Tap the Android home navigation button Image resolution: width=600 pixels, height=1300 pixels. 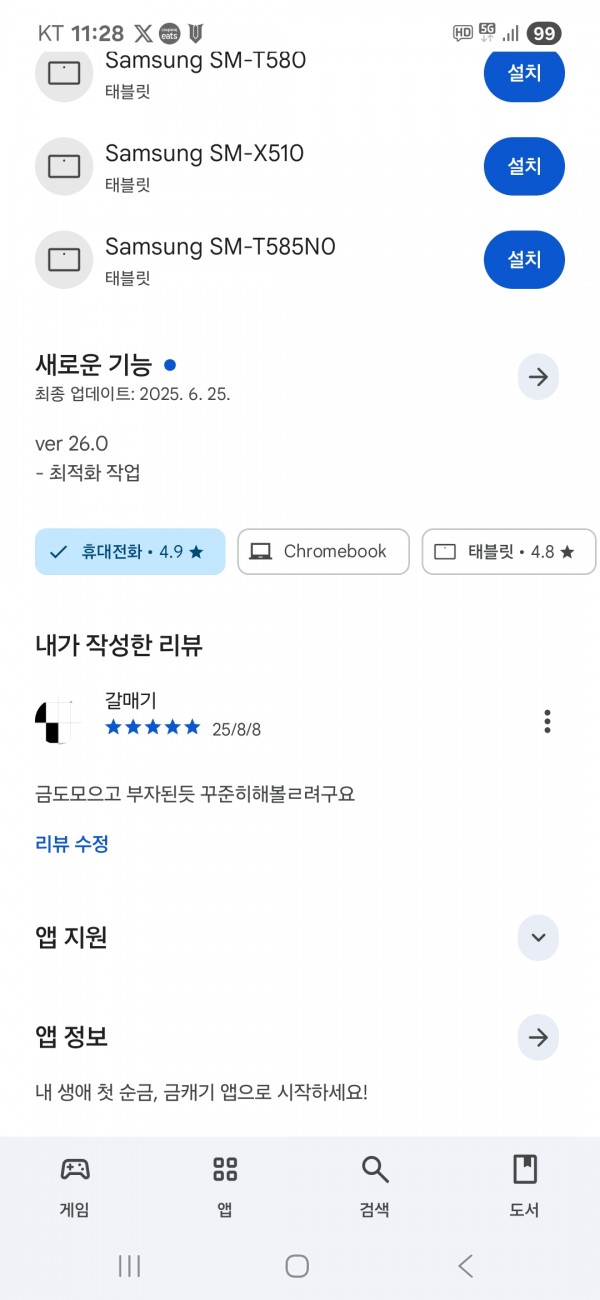click(x=297, y=1266)
